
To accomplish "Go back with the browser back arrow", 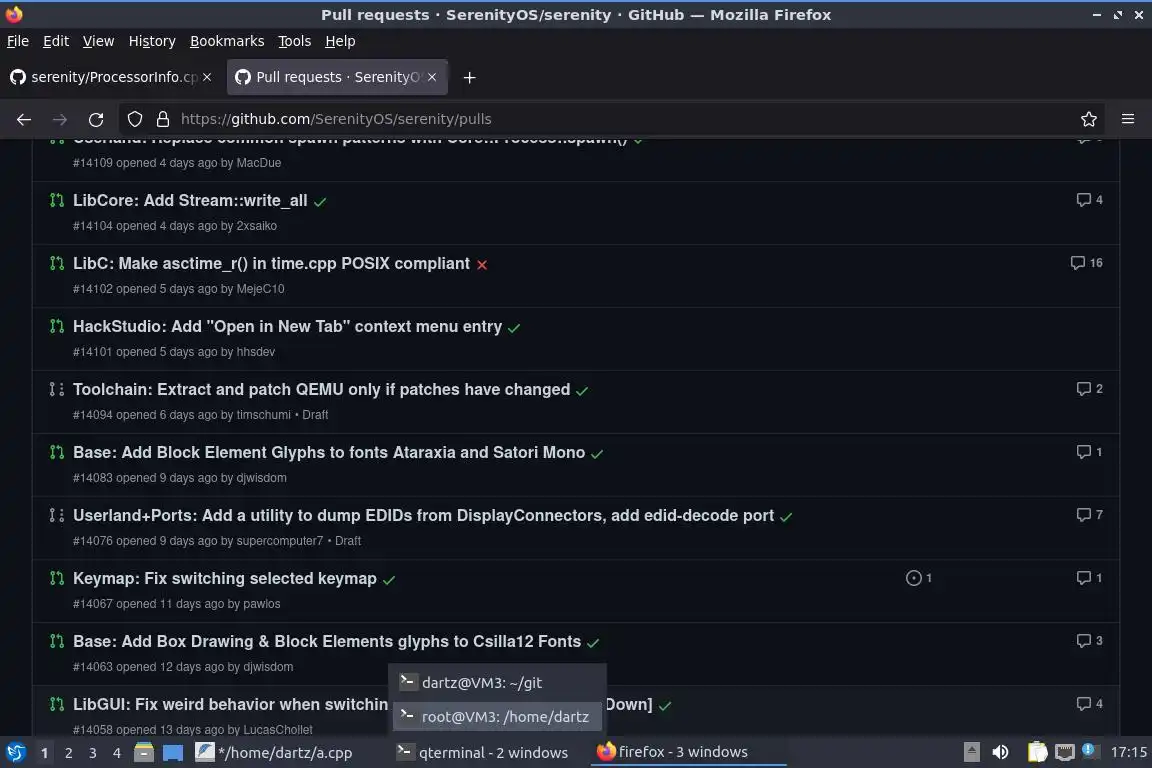I will (24, 119).
